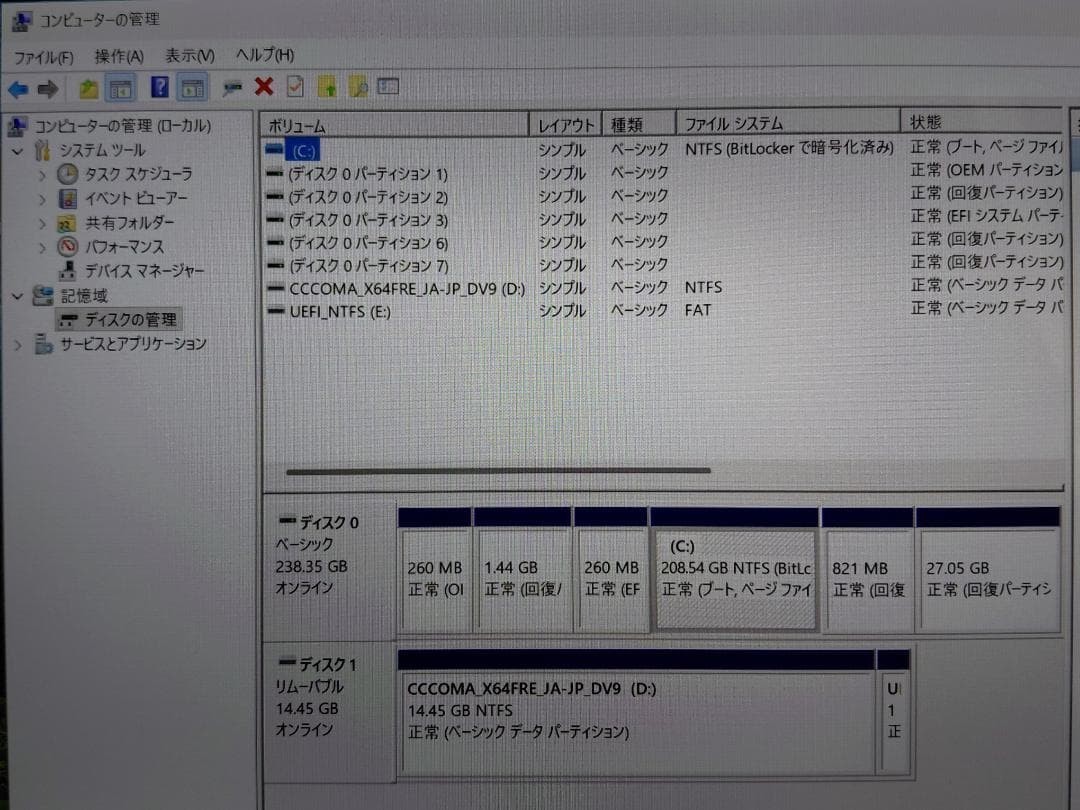
Task: Select (ディスク 0 パーティション 2) row
Action: pyautogui.click(x=663, y=196)
